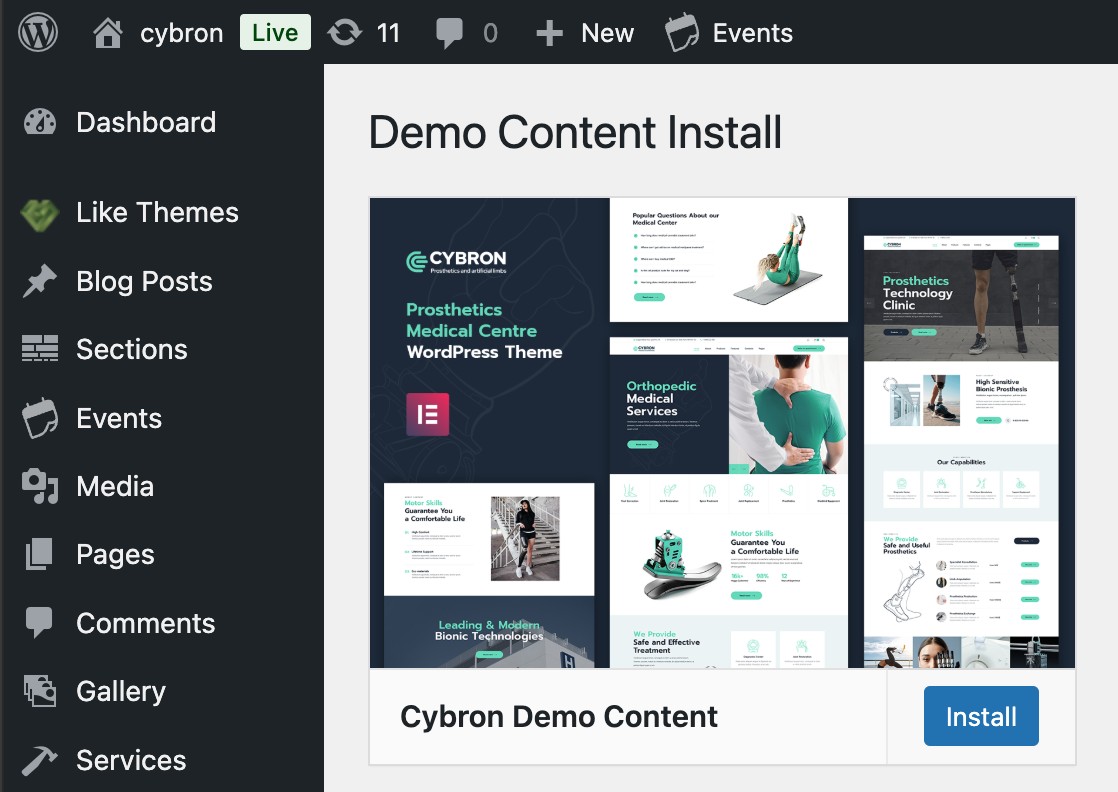Click the Gallery images icon

(40, 691)
